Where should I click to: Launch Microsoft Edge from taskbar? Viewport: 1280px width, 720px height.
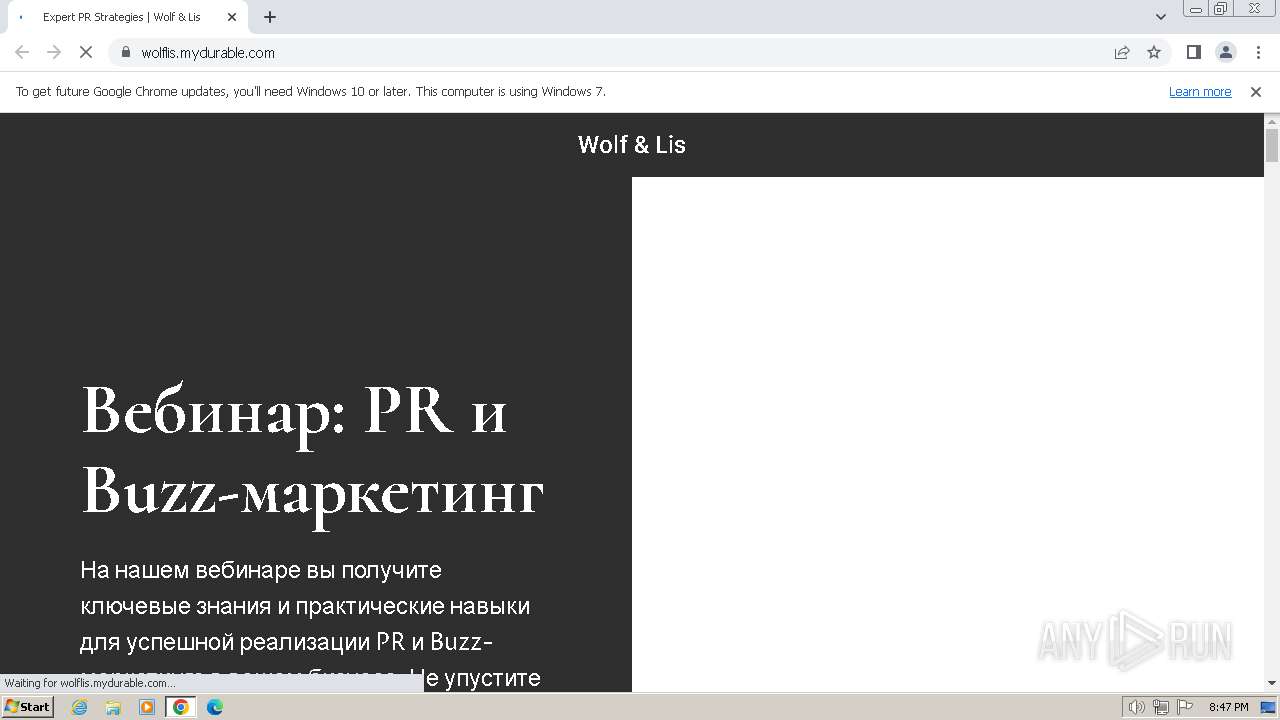(x=215, y=707)
